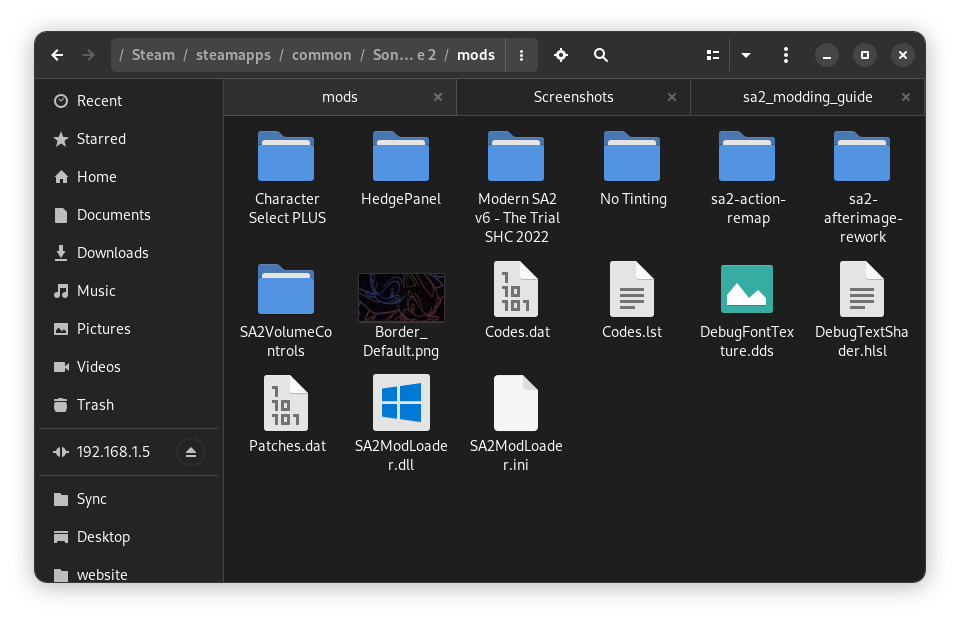Select the HedgePanel folder

[x=401, y=169]
